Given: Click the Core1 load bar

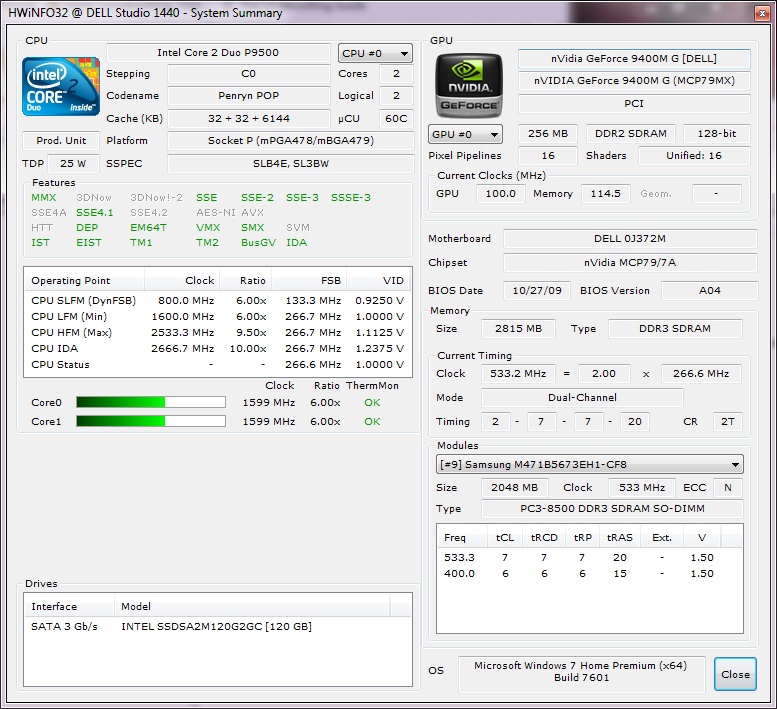Looking at the screenshot, I should click(x=151, y=421).
